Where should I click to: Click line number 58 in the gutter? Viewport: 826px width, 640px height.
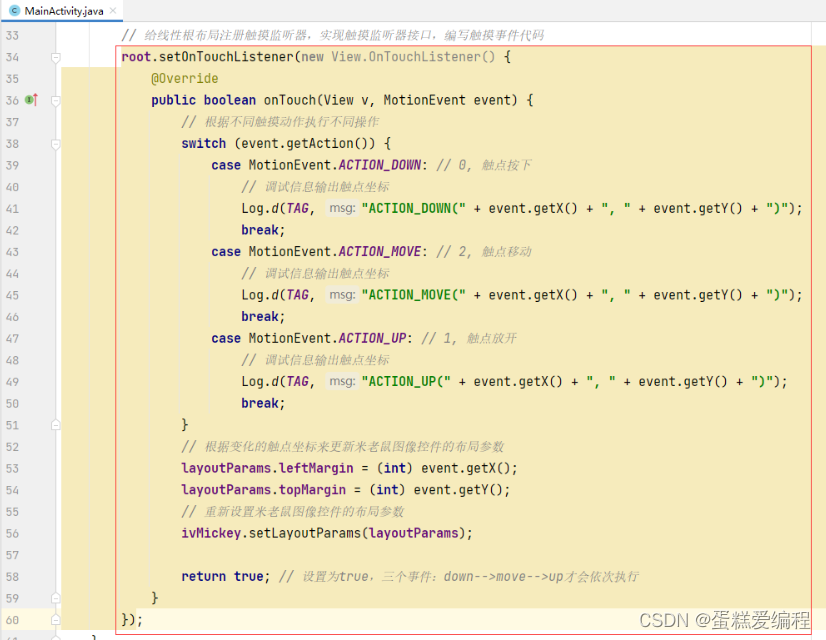click(x=12, y=577)
